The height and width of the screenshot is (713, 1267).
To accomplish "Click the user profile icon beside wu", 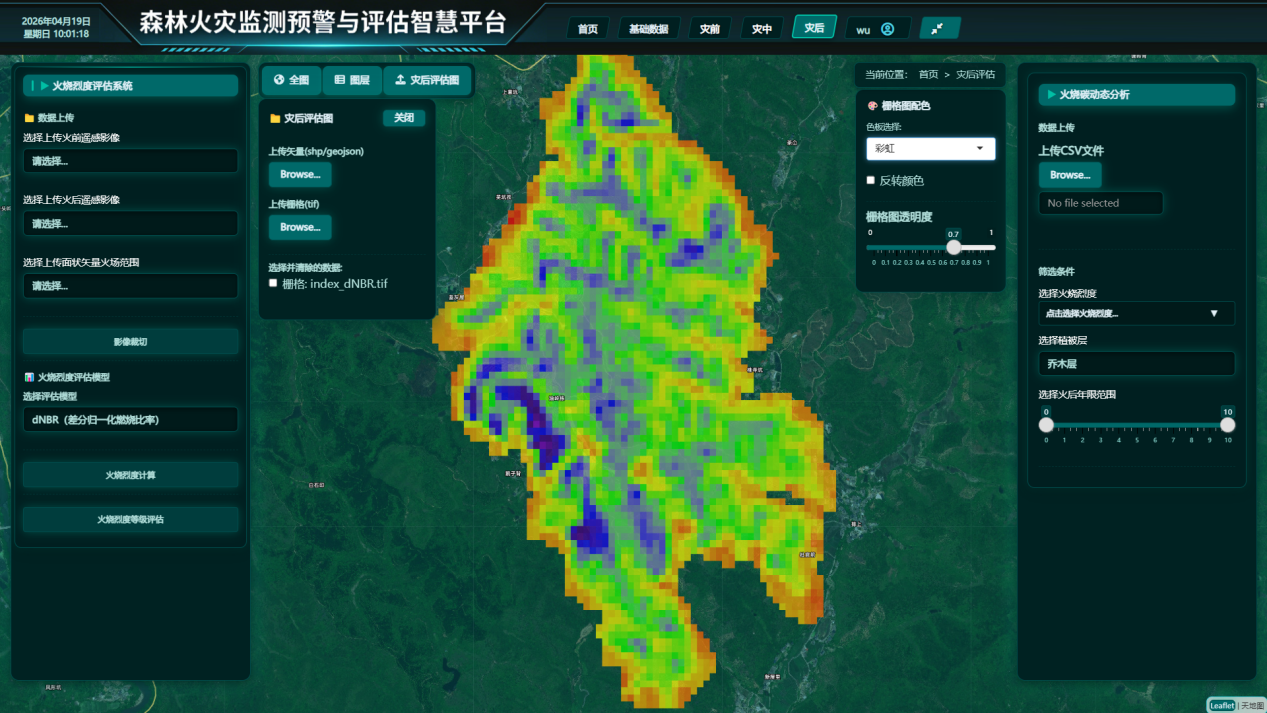I will pyautogui.click(x=887, y=29).
